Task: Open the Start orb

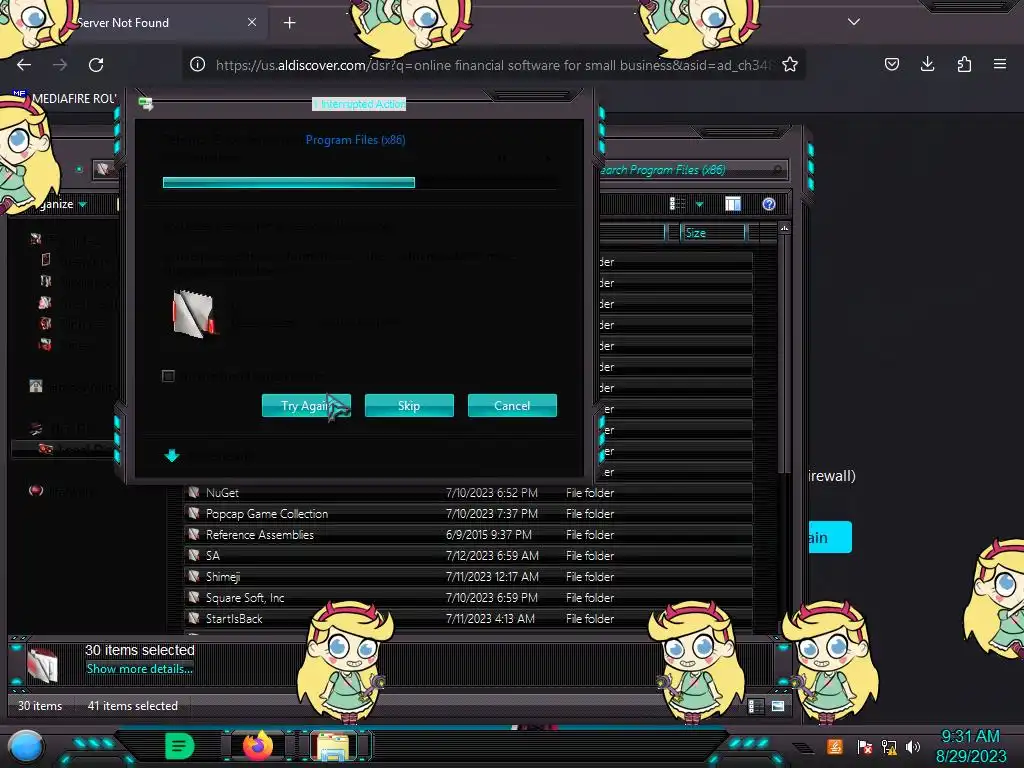Action: point(26,747)
